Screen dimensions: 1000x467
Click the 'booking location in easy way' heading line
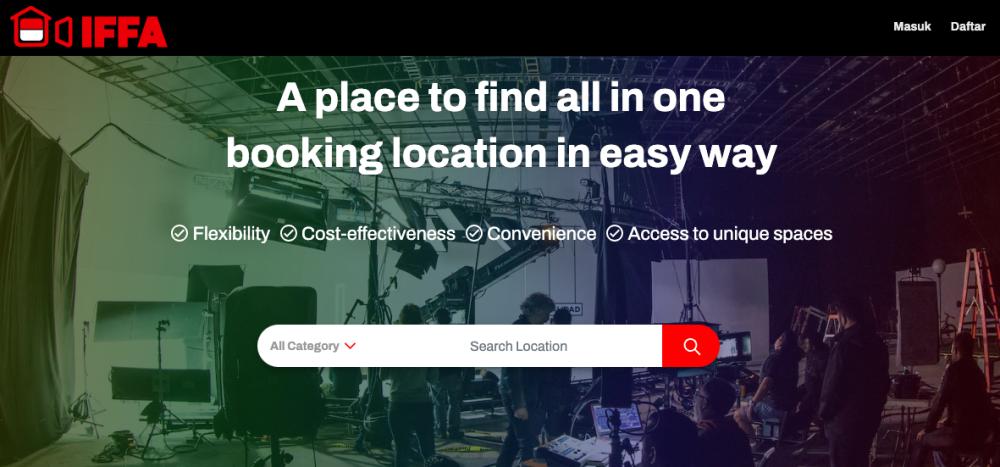pyautogui.click(x=501, y=154)
